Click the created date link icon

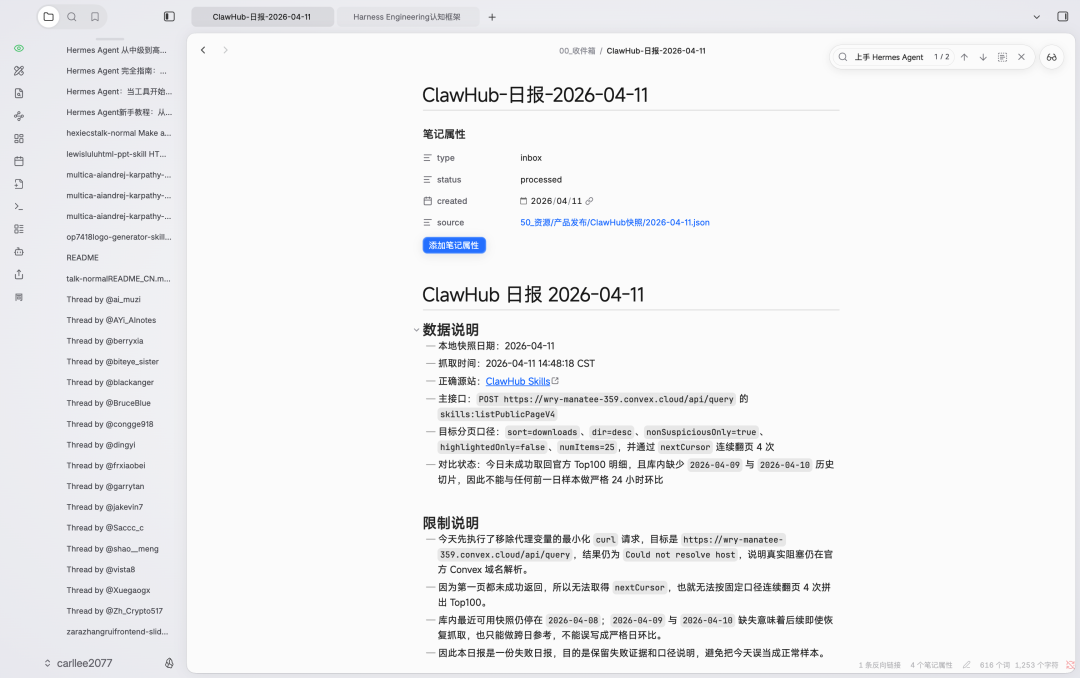(590, 201)
